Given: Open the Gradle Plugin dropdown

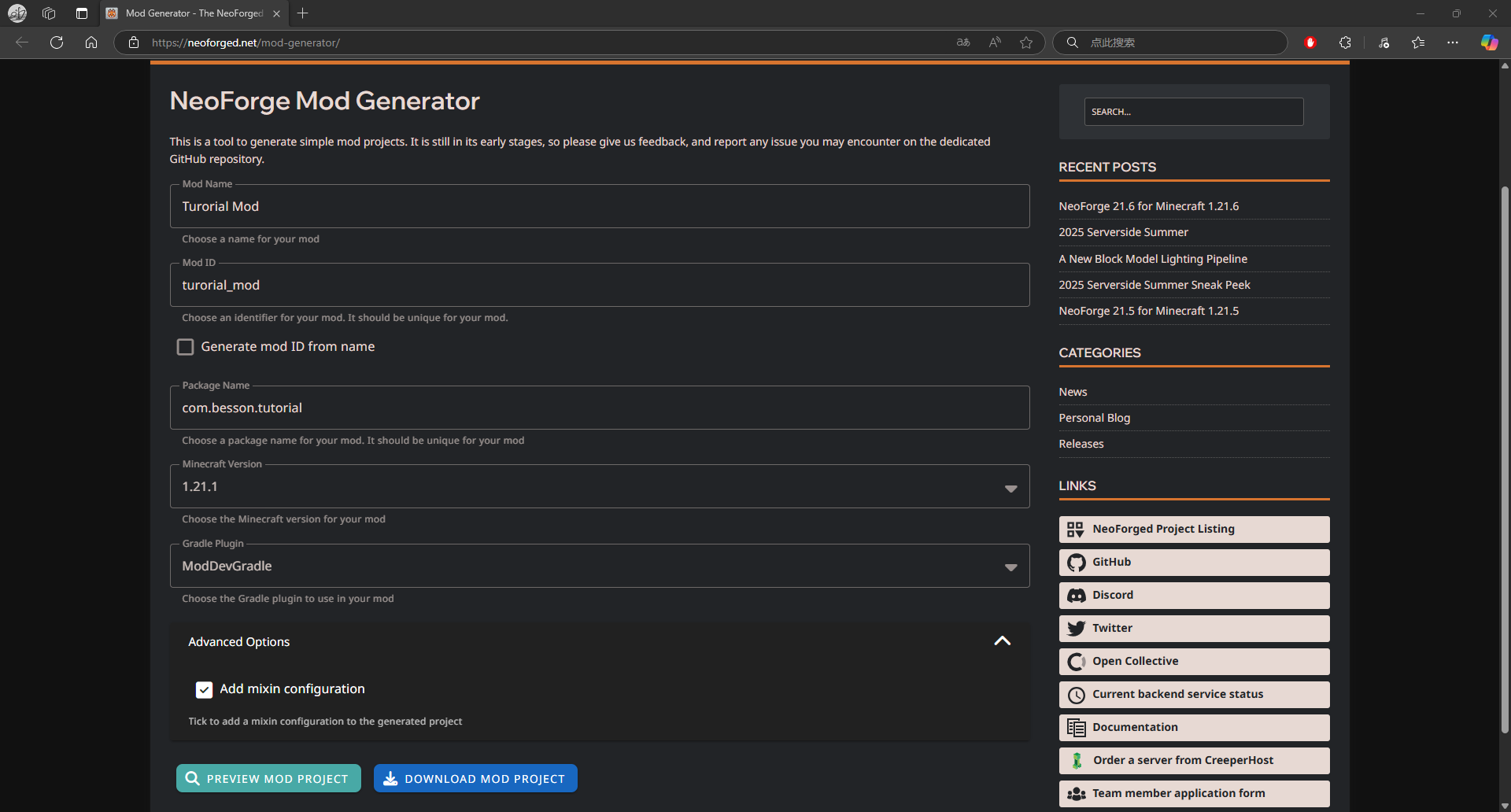Looking at the screenshot, I should (600, 566).
